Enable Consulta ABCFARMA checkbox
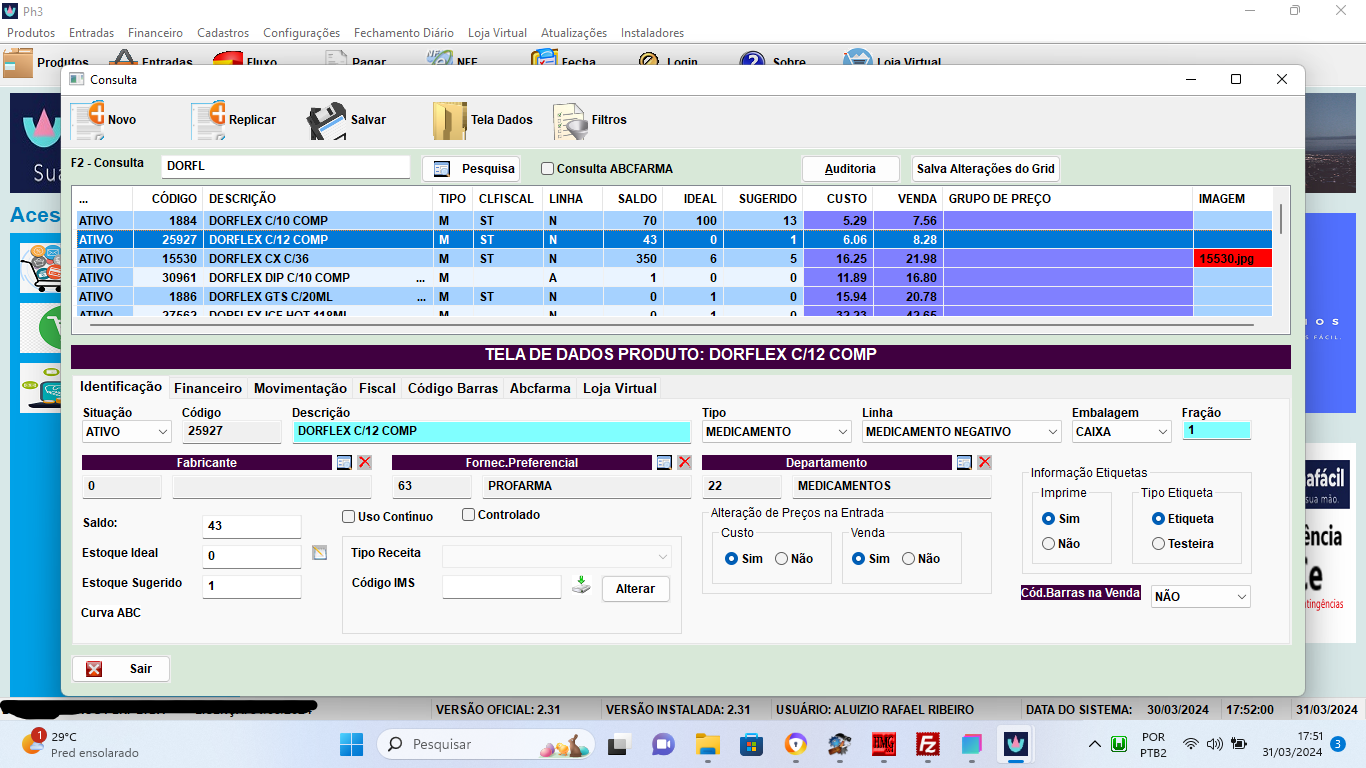Screen dimensions: 1366x768 547,169
